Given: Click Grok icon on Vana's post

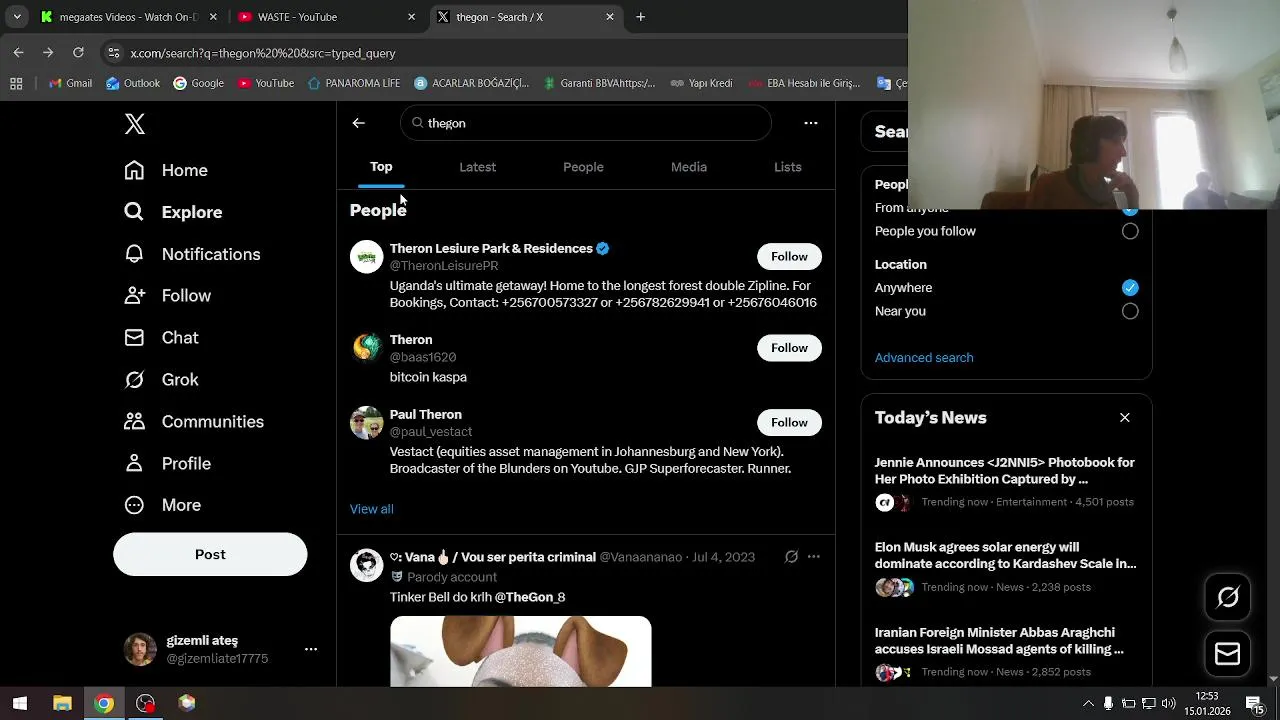Looking at the screenshot, I should point(791,557).
